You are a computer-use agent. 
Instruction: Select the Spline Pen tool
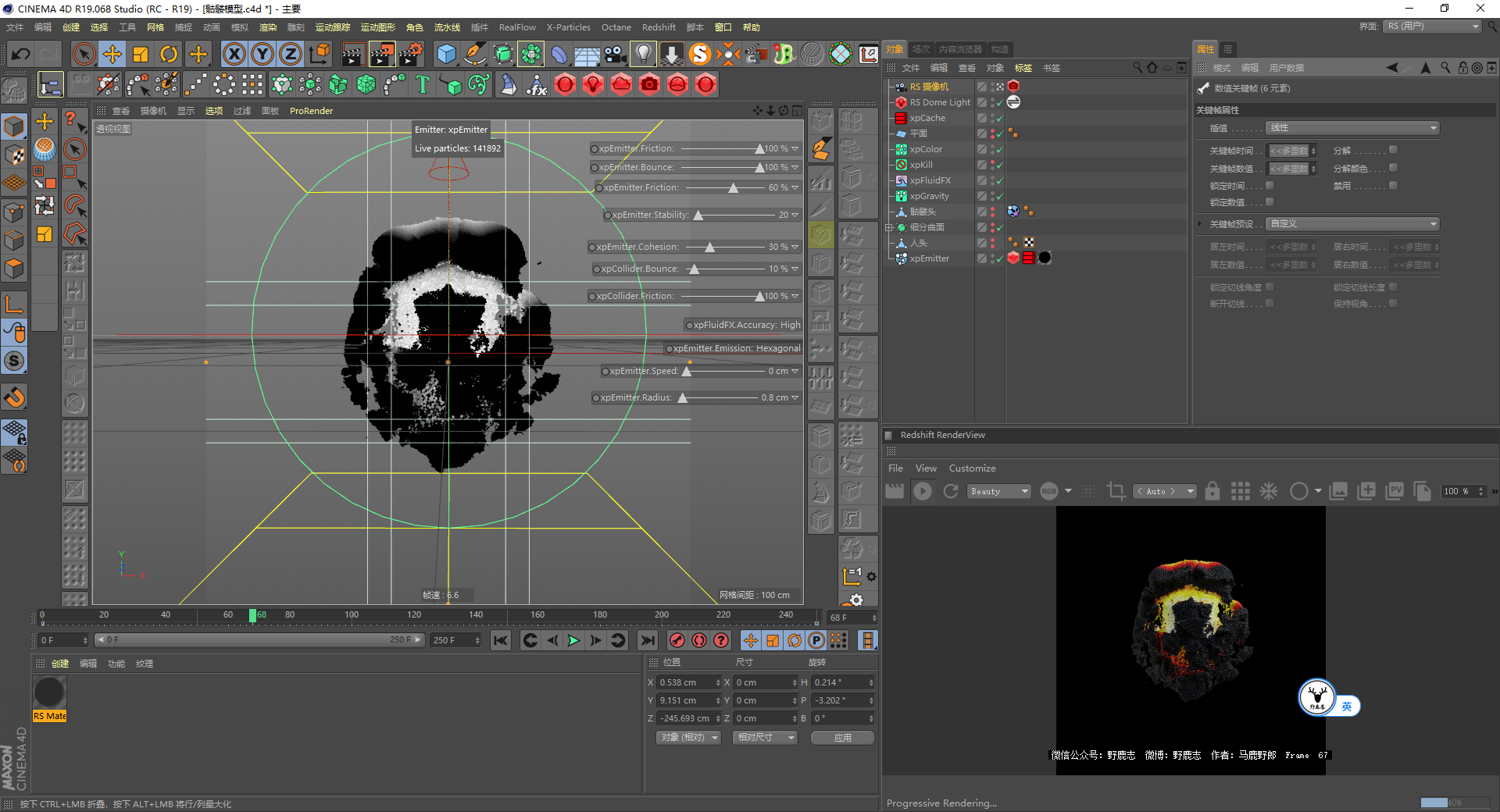(474, 54)
